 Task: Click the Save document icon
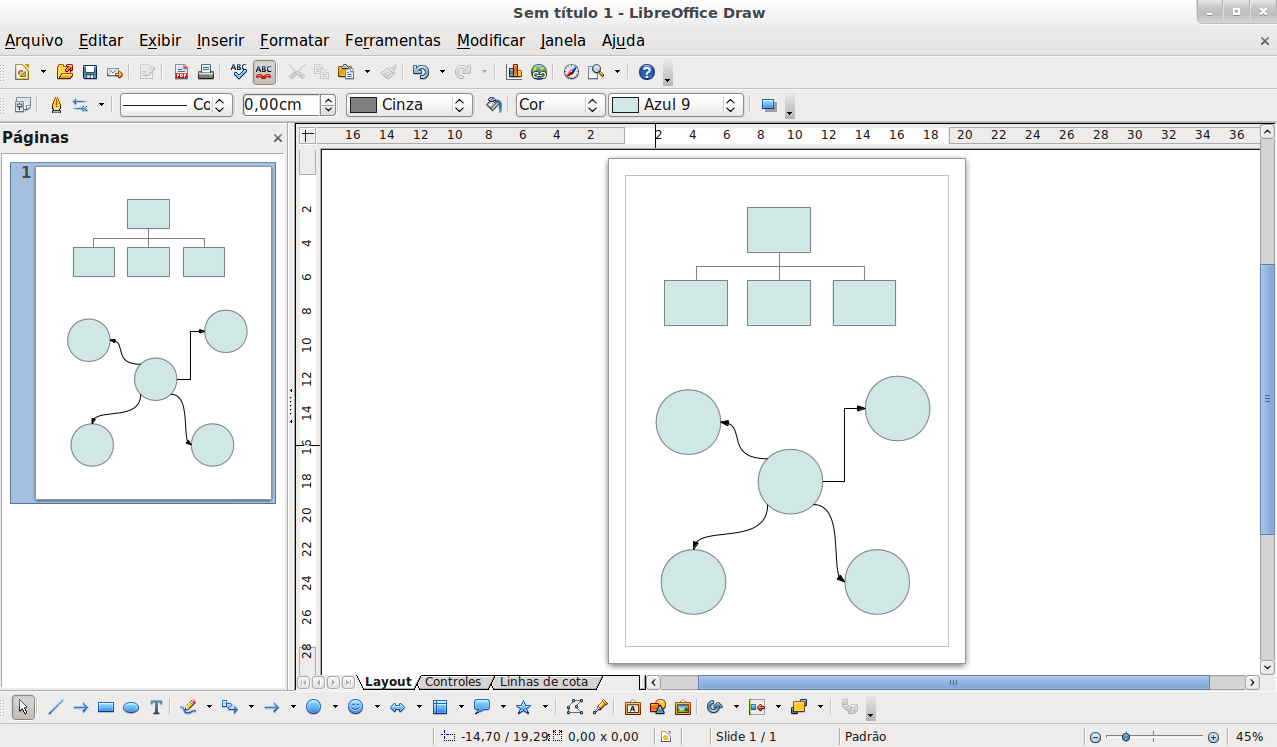(90, 72)
